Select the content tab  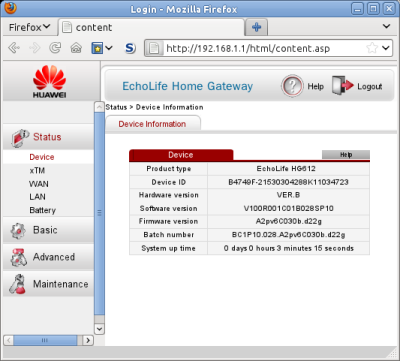[152, 27]
